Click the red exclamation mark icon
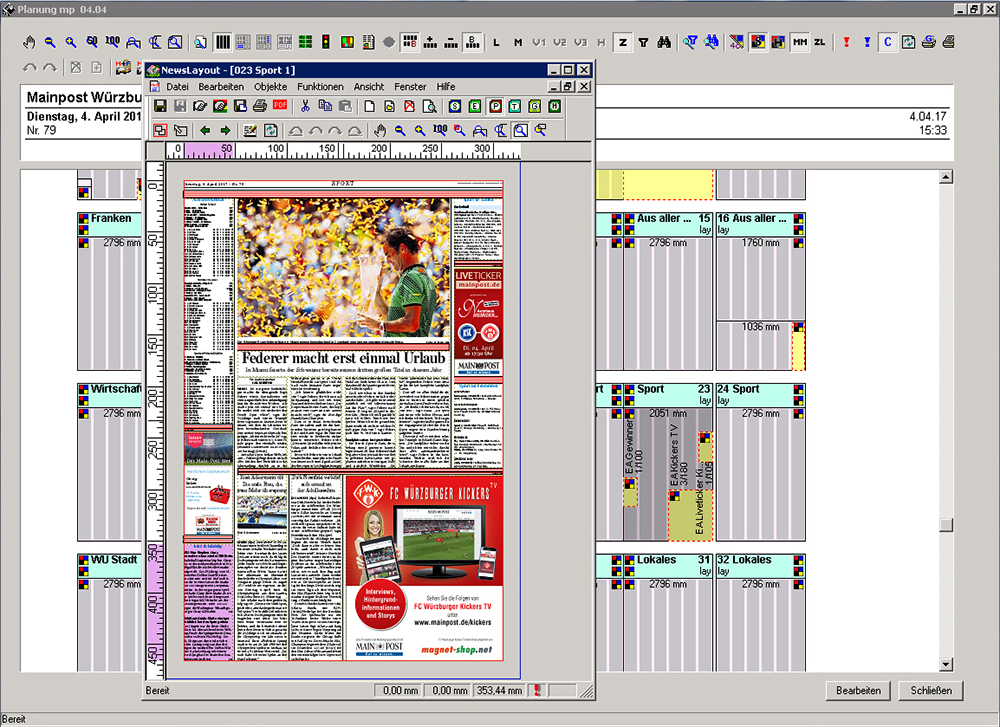1000x727 pixels. [x=846, y=42]
